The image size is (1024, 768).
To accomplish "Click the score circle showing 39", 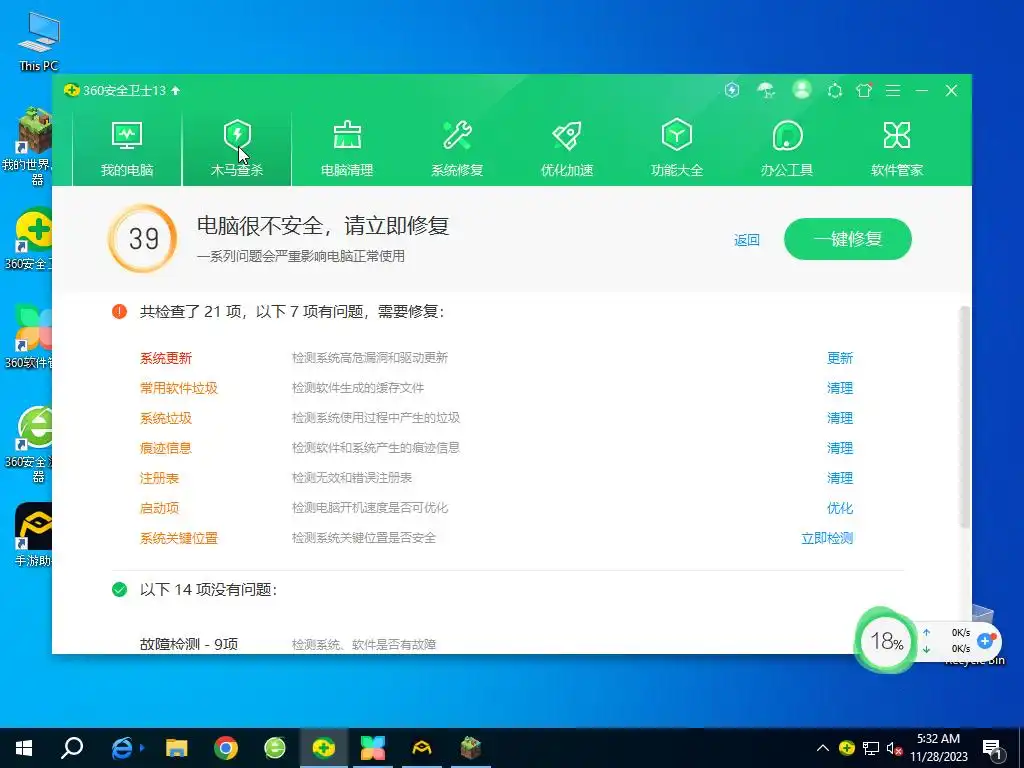I will click(143, 238).
